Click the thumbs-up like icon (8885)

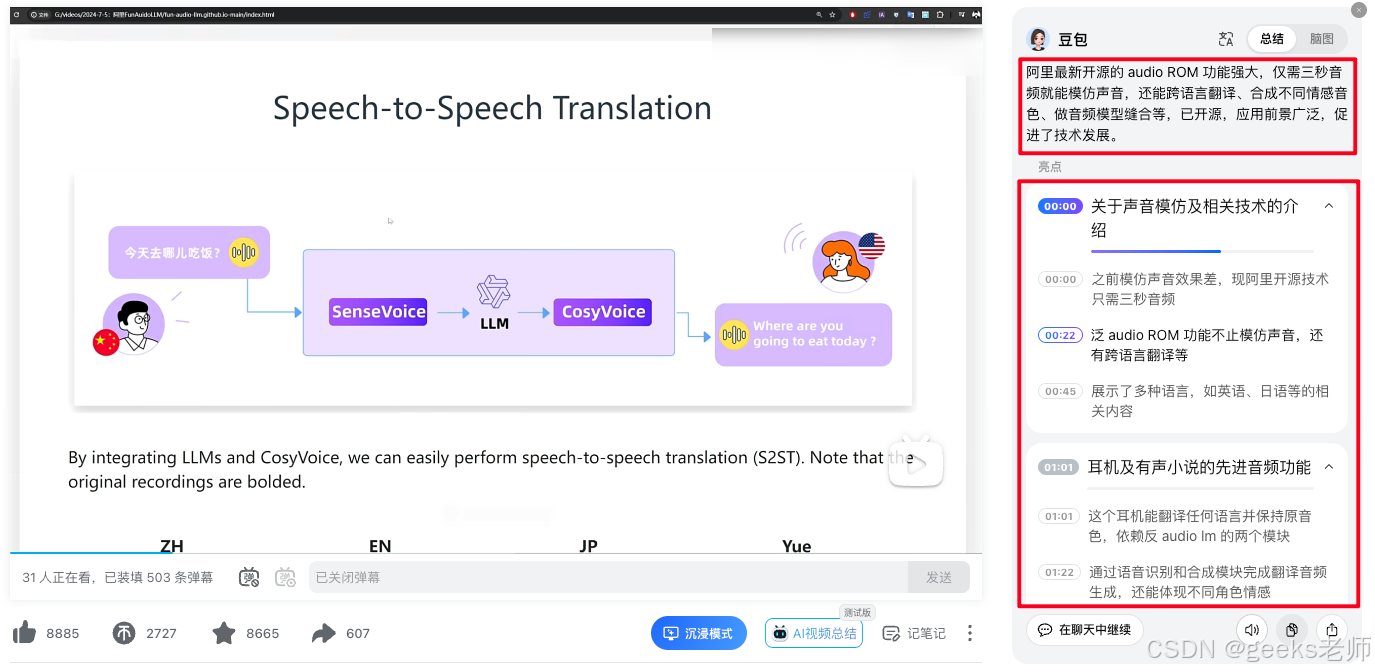click(x=25, y=632)
